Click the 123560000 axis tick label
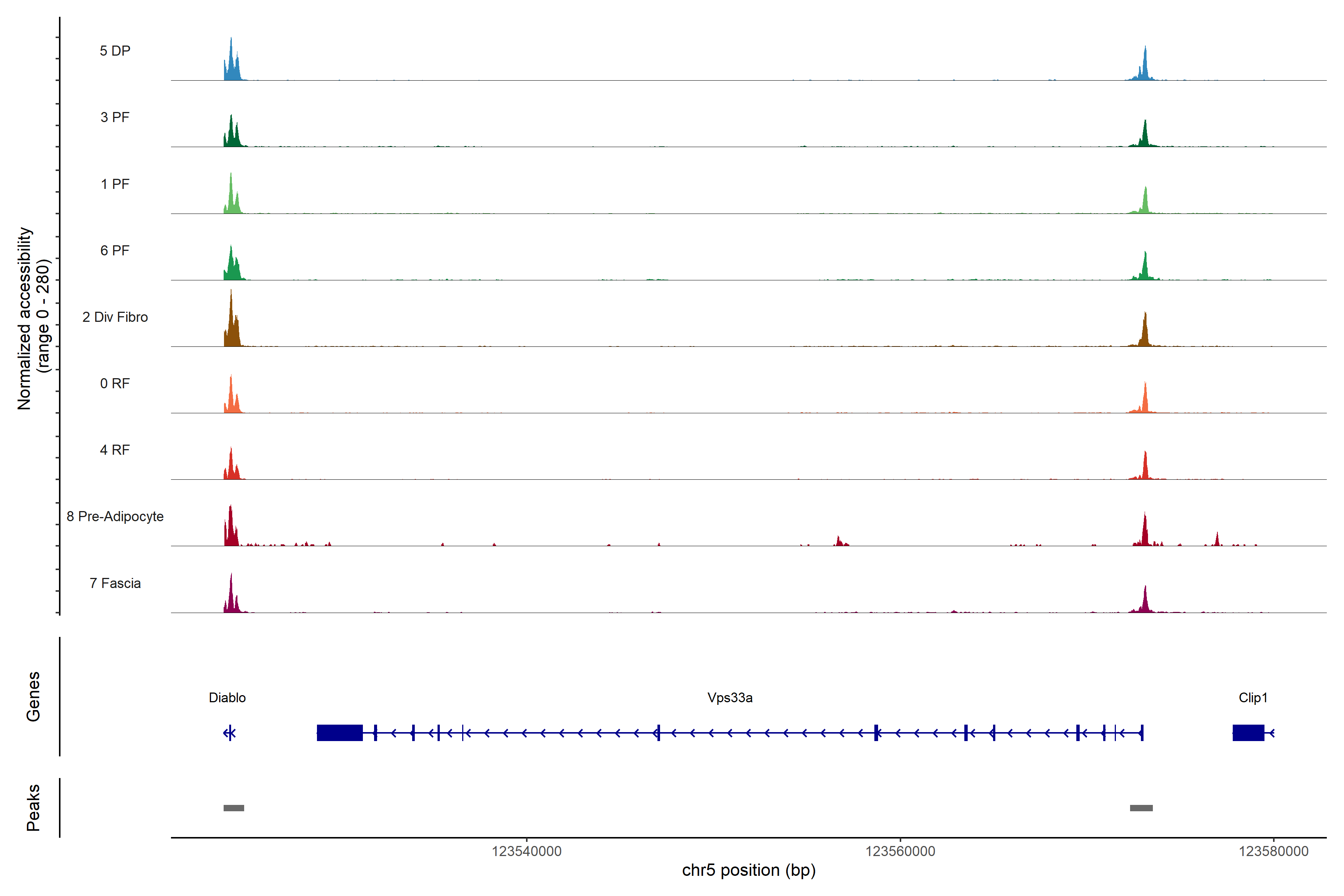This screenshot has width=1344, height=896. tap(900, 852)
